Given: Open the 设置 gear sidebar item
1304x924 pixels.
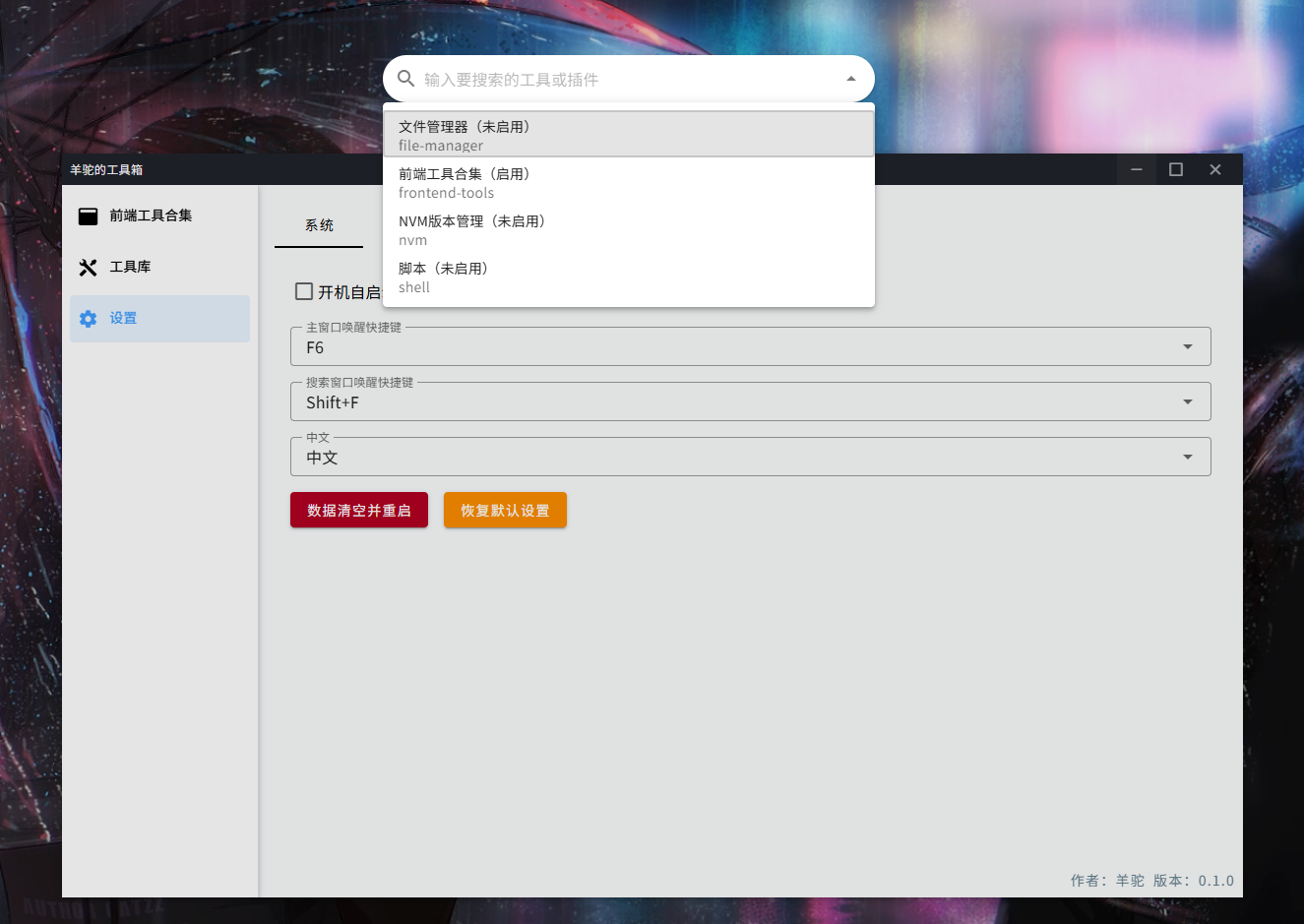Looking at the screenshot, I should [159, 318].
